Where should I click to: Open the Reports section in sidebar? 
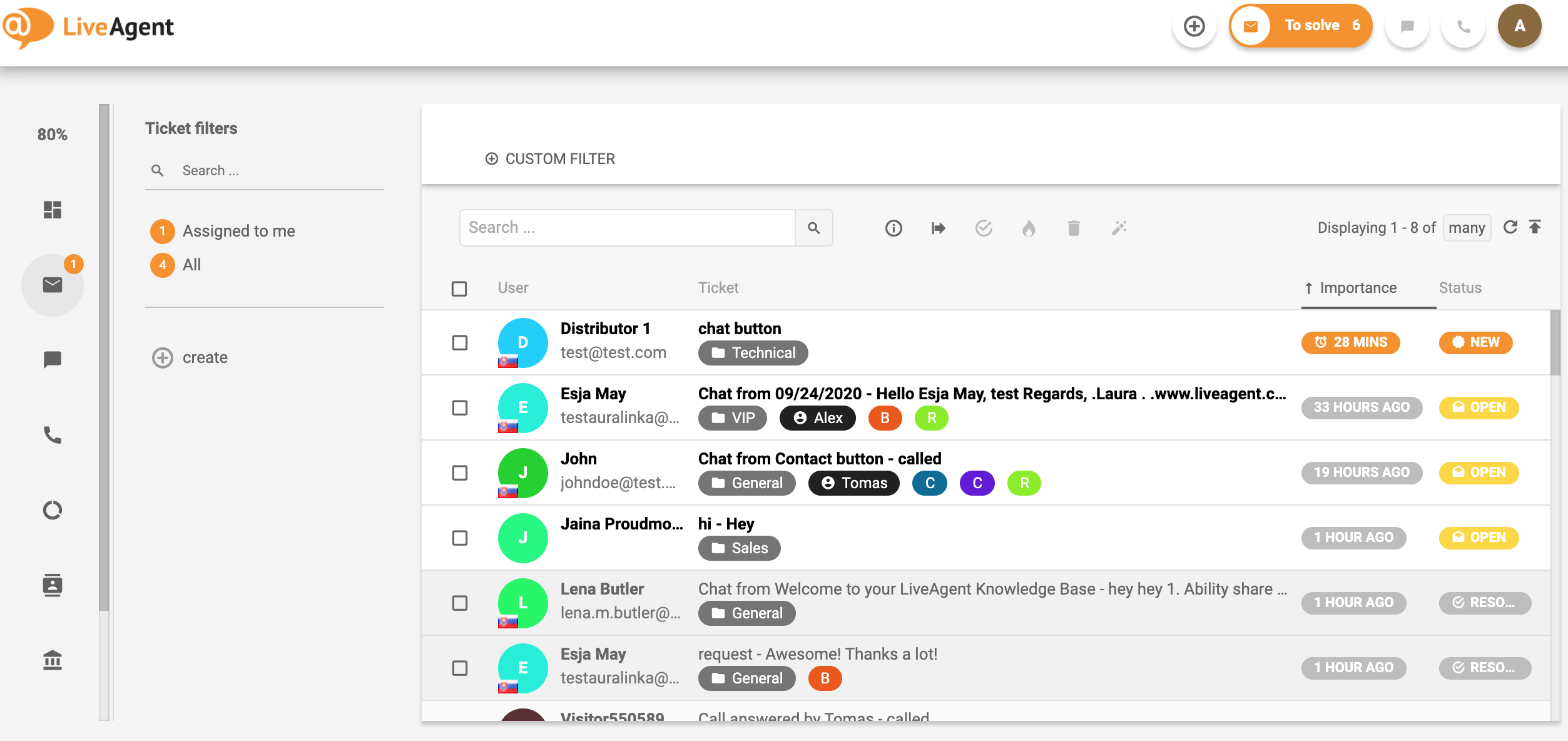[53, 509]
